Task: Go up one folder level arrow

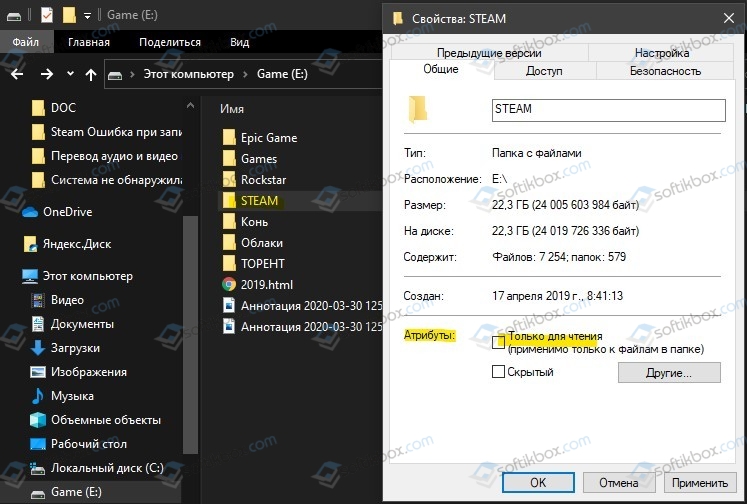Action: 91,74
